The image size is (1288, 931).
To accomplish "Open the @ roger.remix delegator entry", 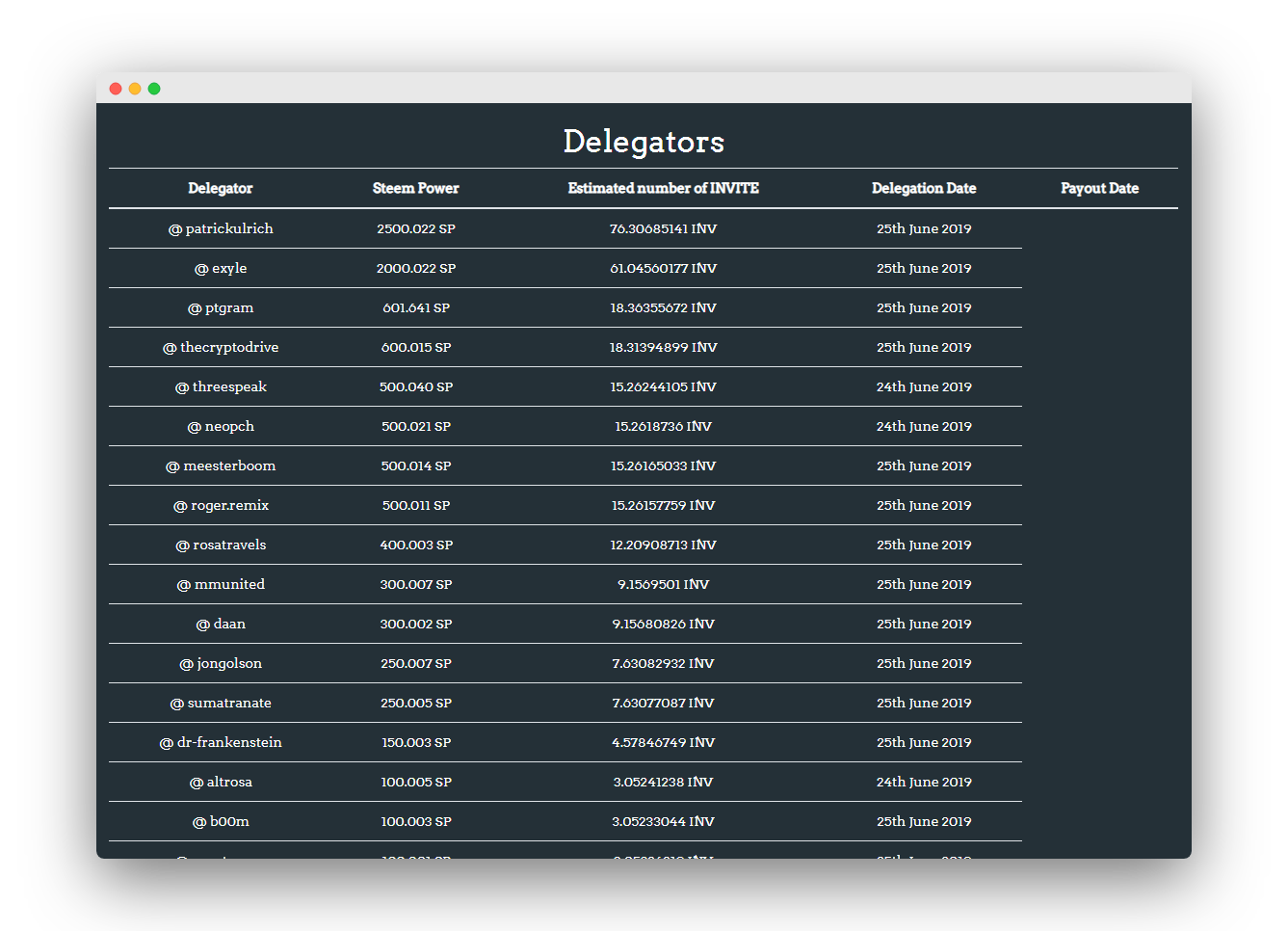I will 221,505.
